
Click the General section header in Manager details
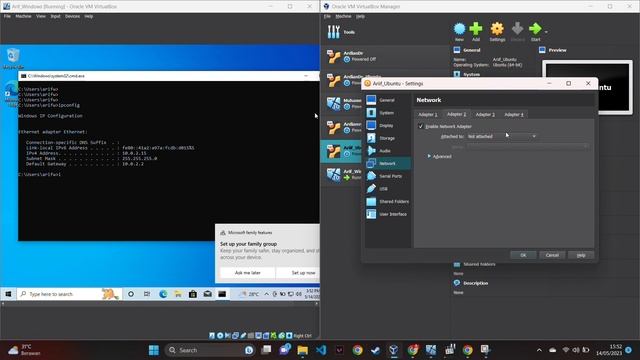point(472,50)
